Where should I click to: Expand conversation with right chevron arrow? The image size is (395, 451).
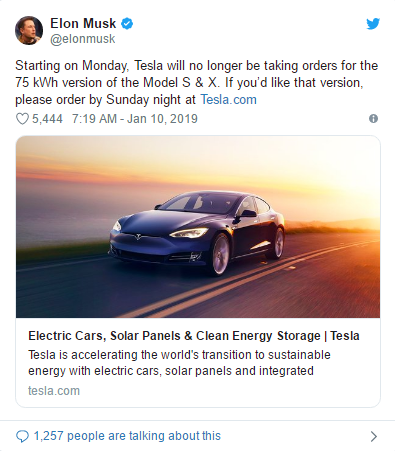(374, 436)
